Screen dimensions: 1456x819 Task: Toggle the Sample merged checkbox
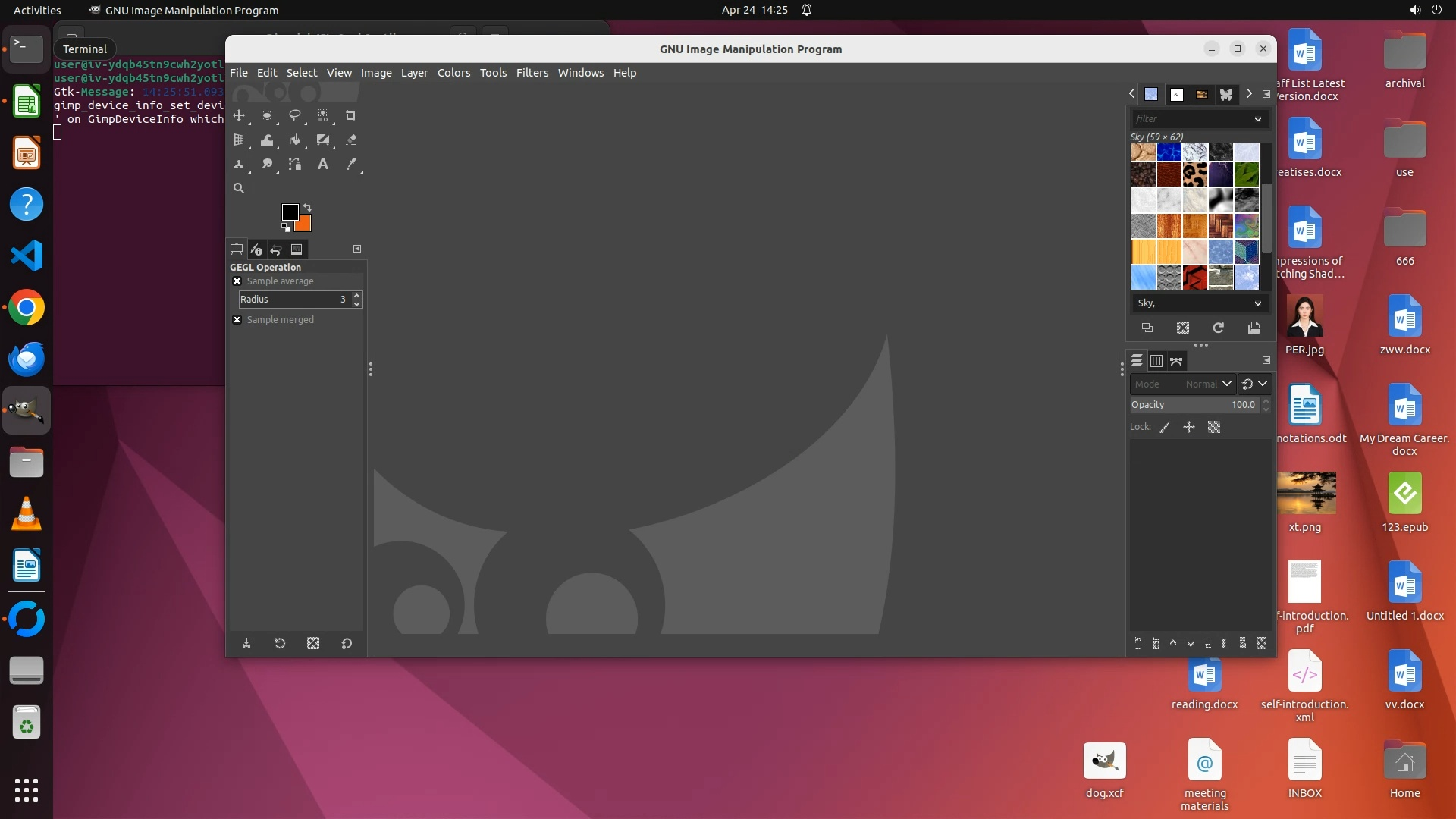pyautogui.click(x=237, y=320)
